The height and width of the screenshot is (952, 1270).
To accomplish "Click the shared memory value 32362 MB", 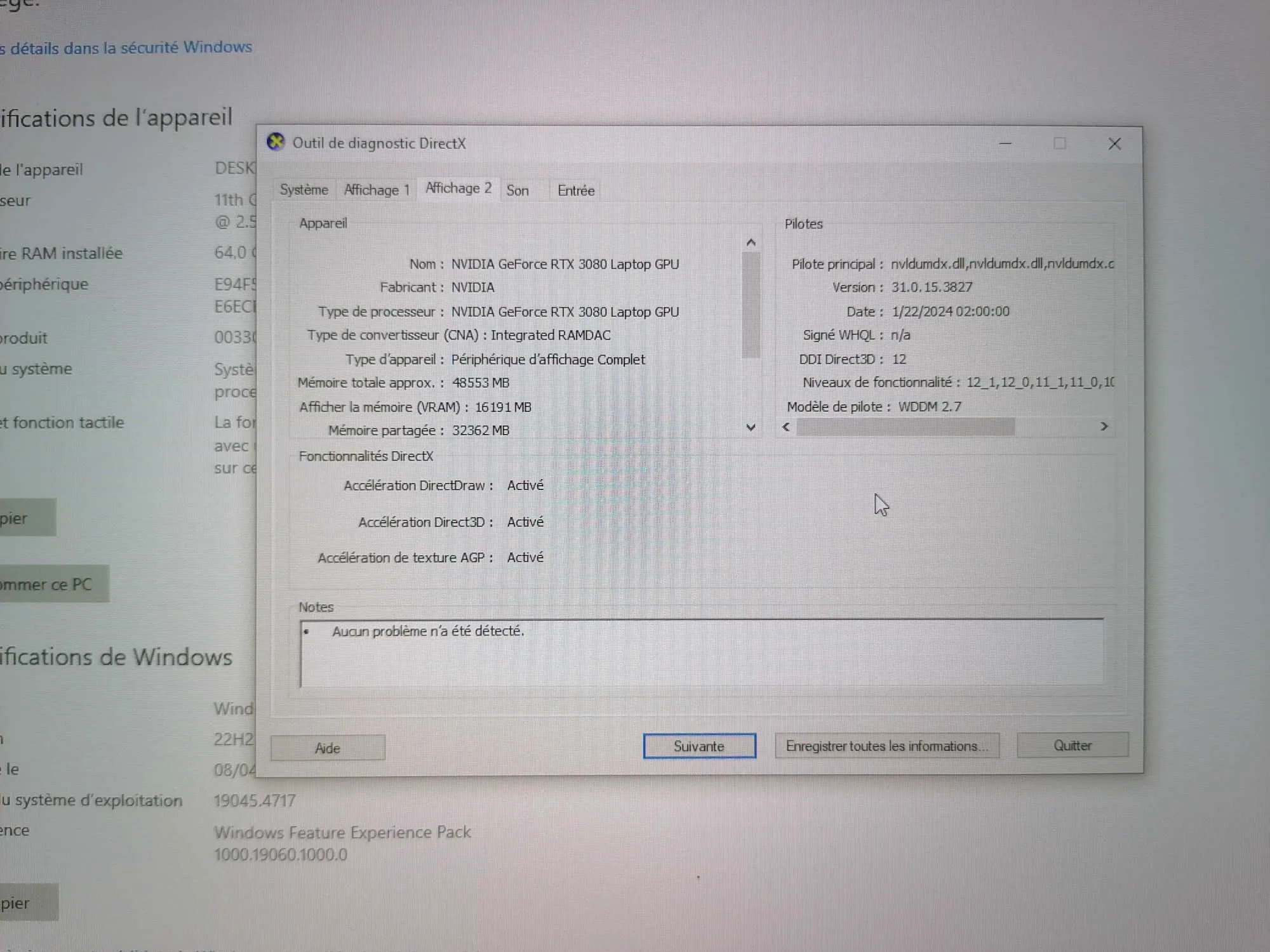I will tap(481, 430).
